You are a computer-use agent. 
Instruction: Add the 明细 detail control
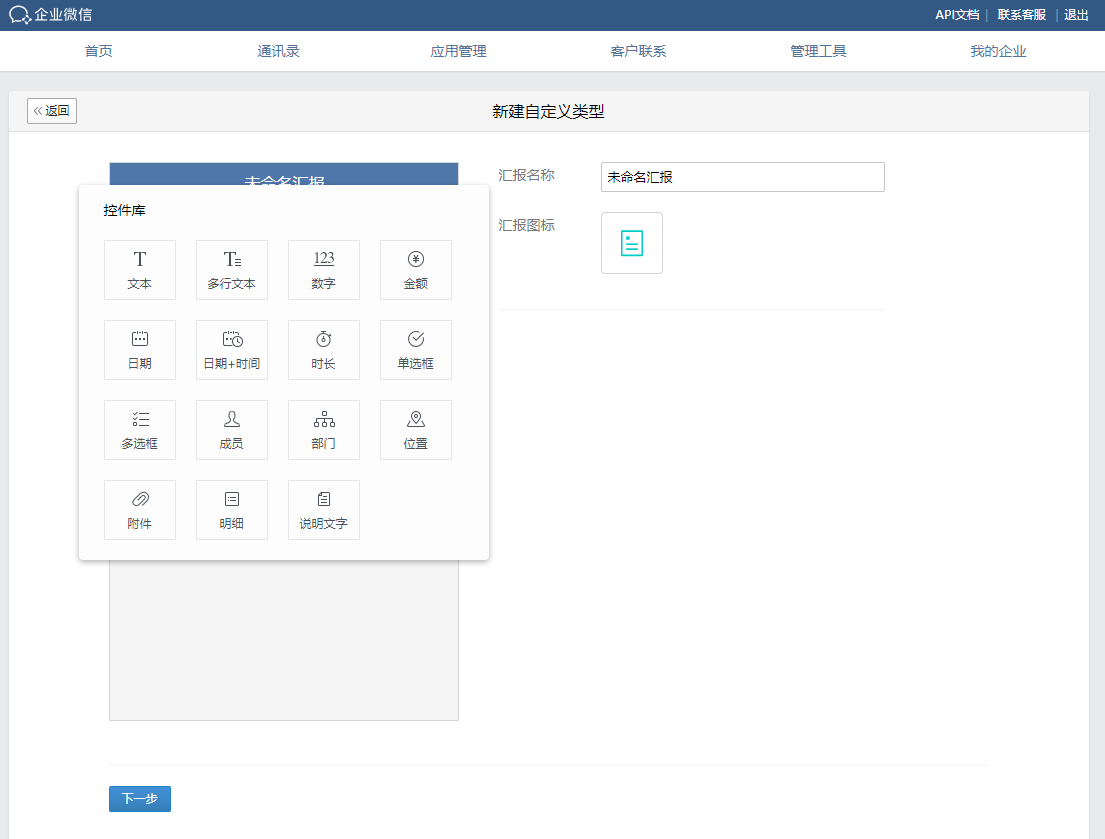[x=232, y=510]
